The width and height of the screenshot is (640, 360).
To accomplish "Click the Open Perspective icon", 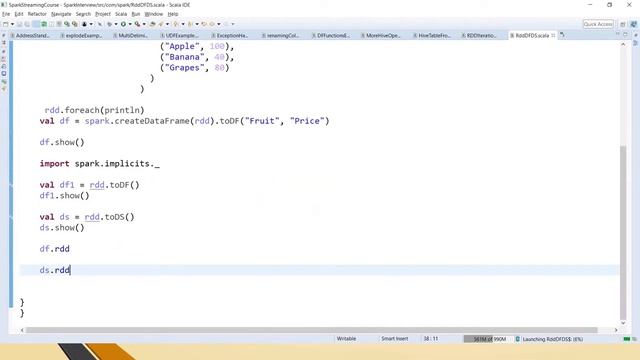I will (x=623, y=24).
